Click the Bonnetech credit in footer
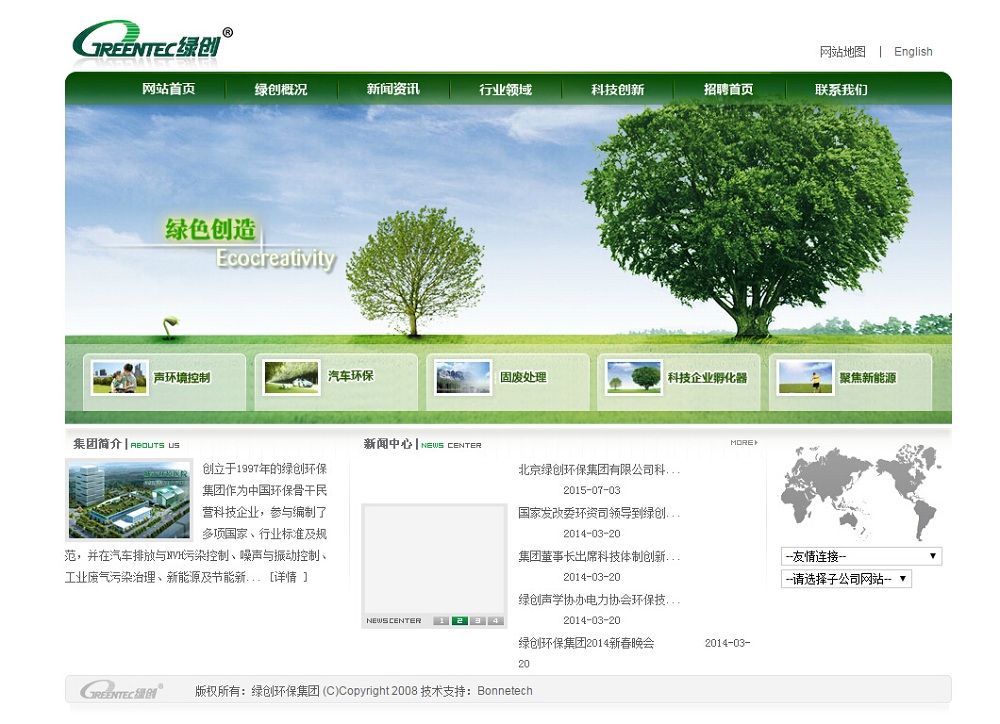 pos(504,691)
